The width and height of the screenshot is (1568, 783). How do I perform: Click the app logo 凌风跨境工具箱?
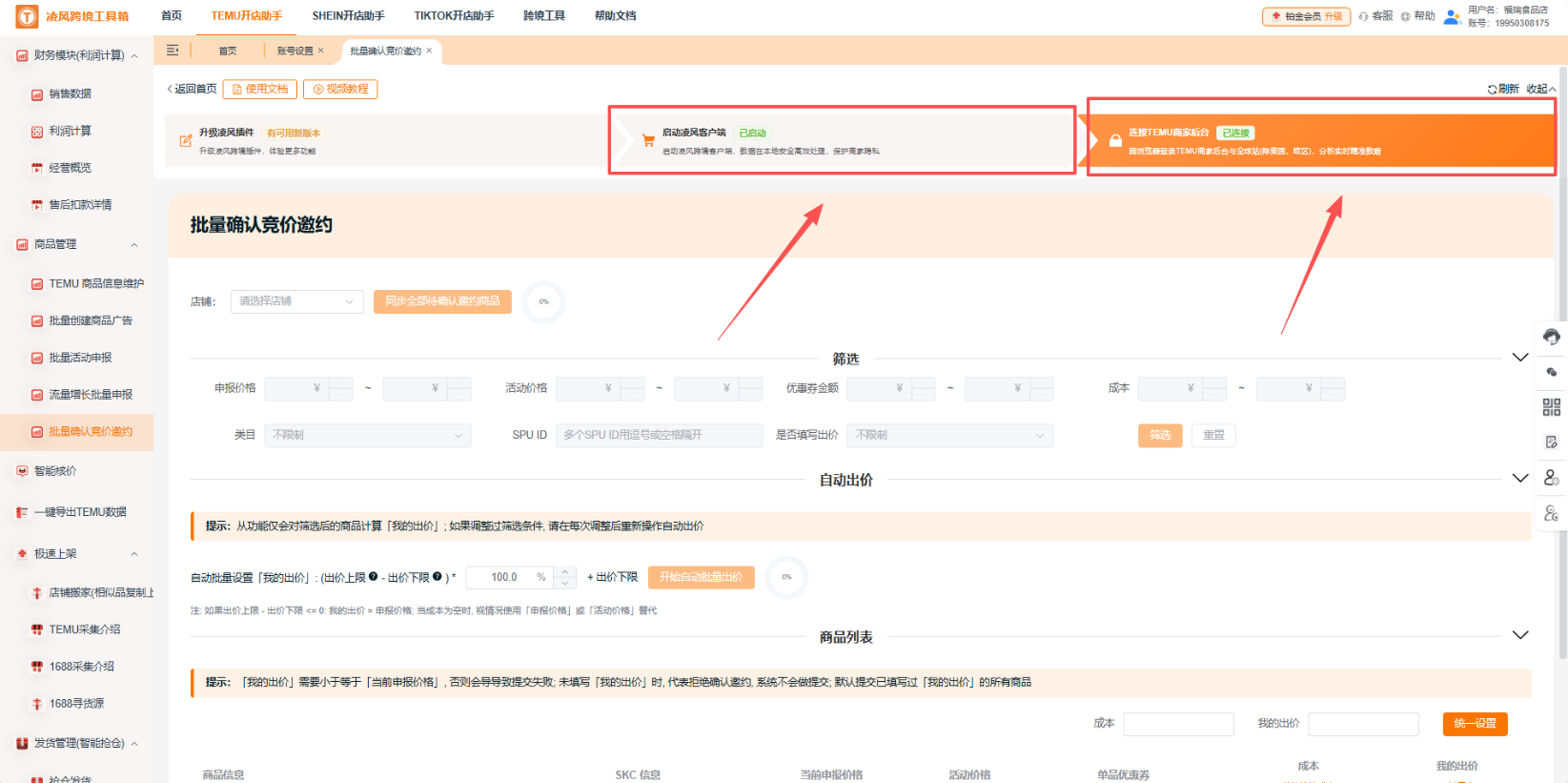[72, 16]
